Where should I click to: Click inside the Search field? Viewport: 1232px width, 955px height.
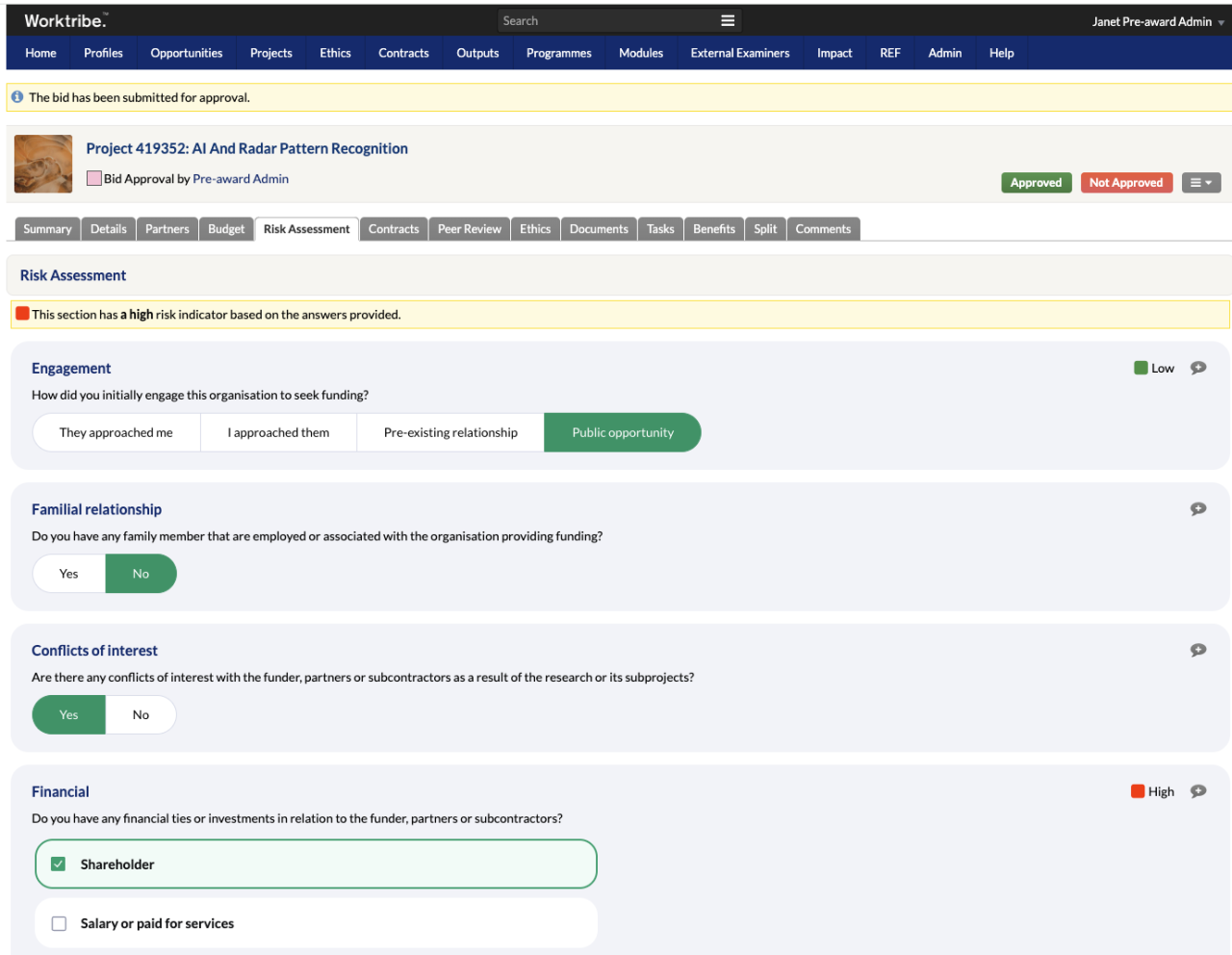click(x=597, y=19)
